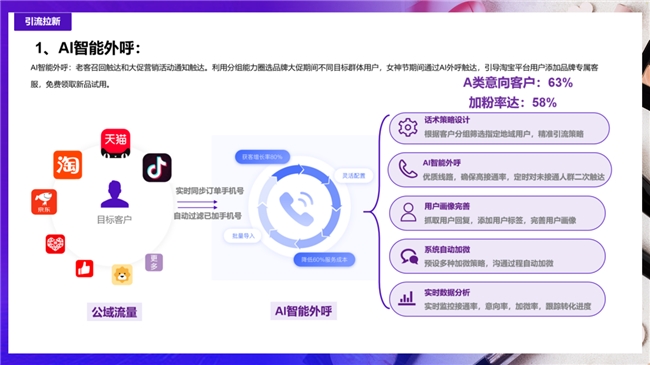
Task: Click the 降低60%服务成本 blue pill
Action: [x=324, y=260]
